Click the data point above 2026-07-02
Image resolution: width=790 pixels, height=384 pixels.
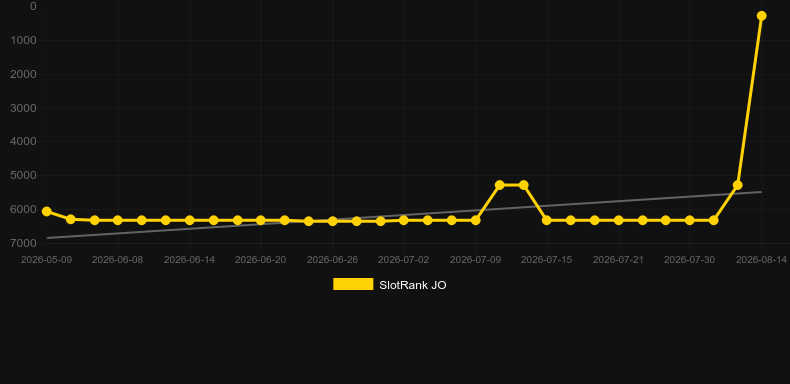tap(404, 220)
